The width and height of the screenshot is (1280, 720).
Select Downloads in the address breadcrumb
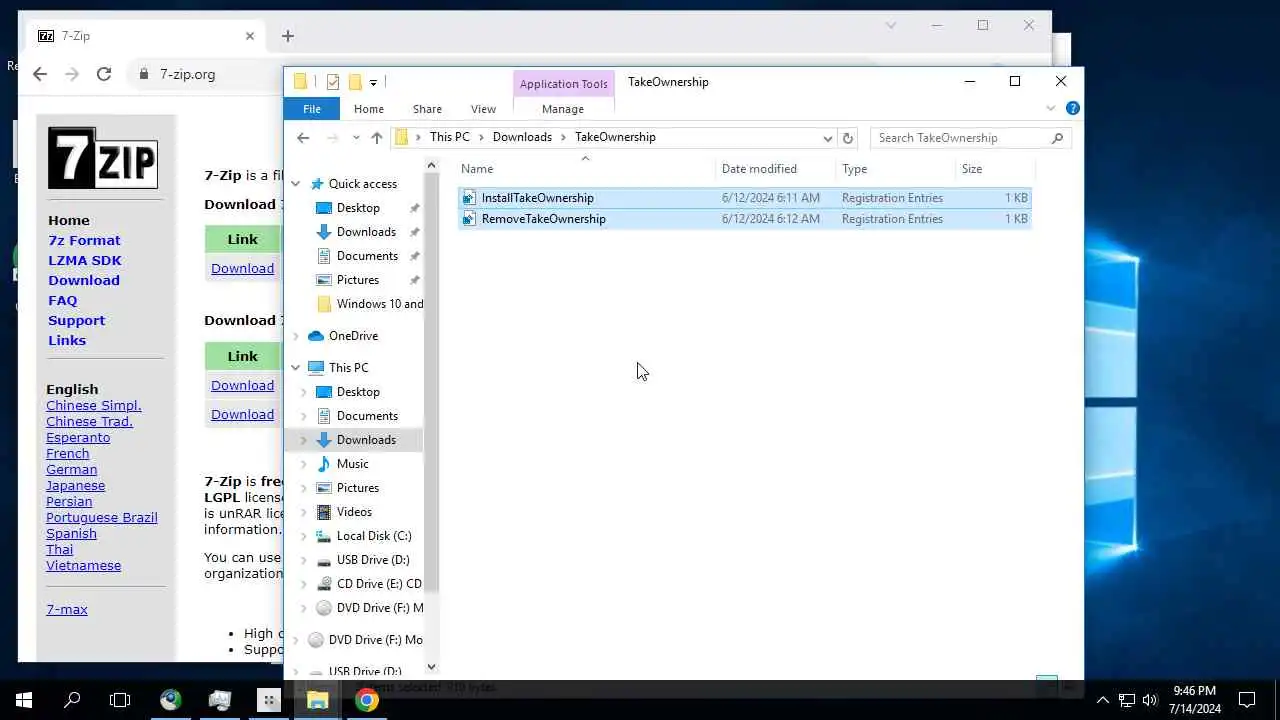[x=522, y=137]
